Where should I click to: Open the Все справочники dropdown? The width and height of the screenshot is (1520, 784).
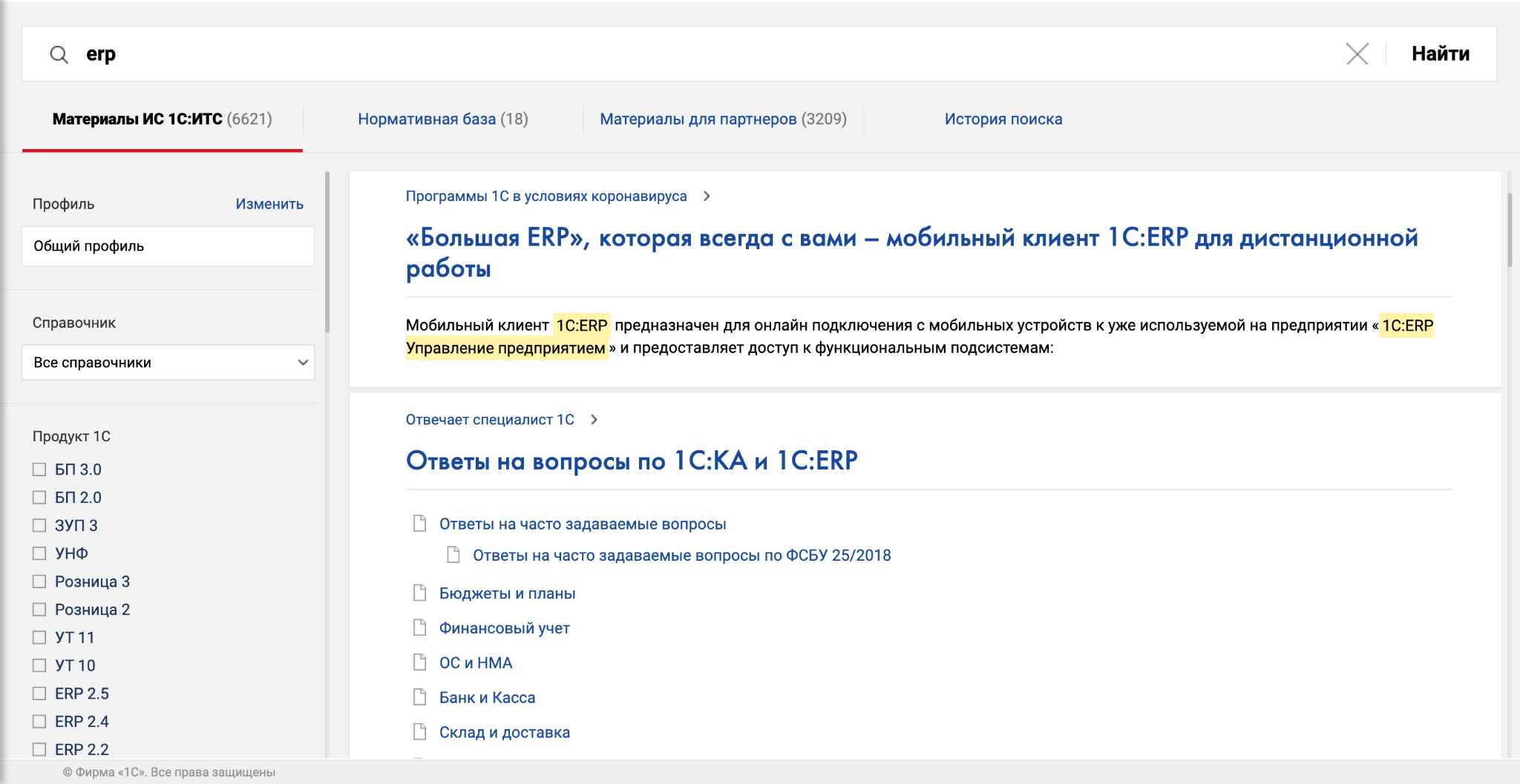coord(168,363)
